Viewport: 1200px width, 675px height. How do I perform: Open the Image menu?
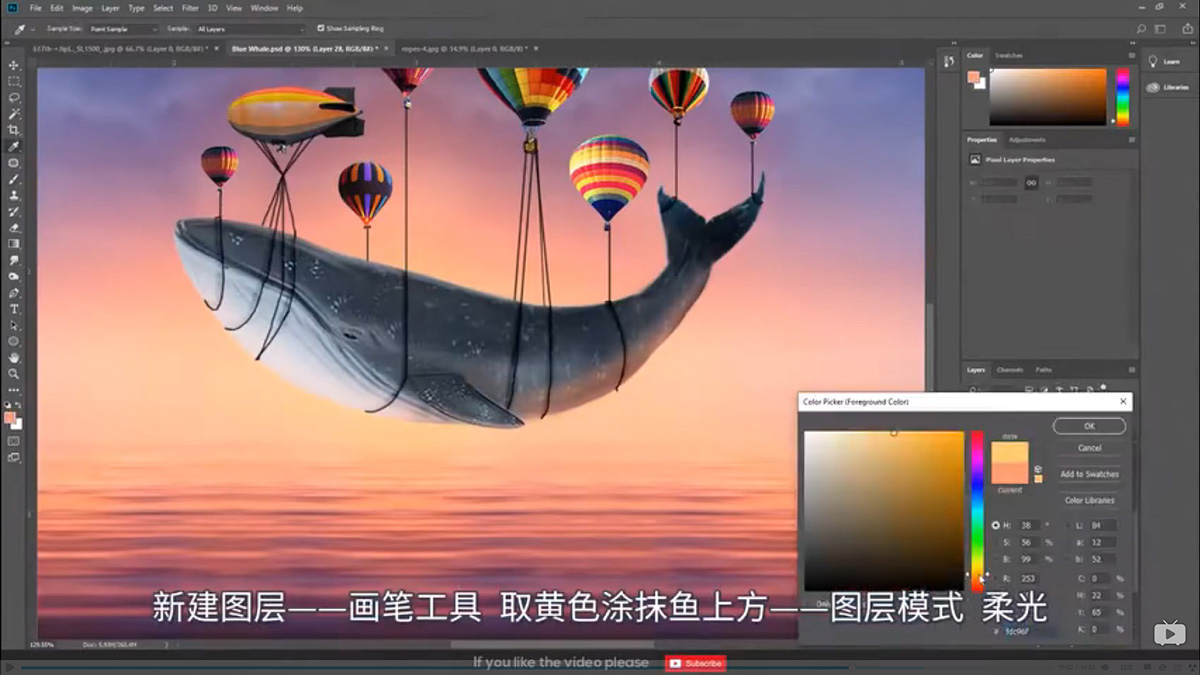(82, 7)
